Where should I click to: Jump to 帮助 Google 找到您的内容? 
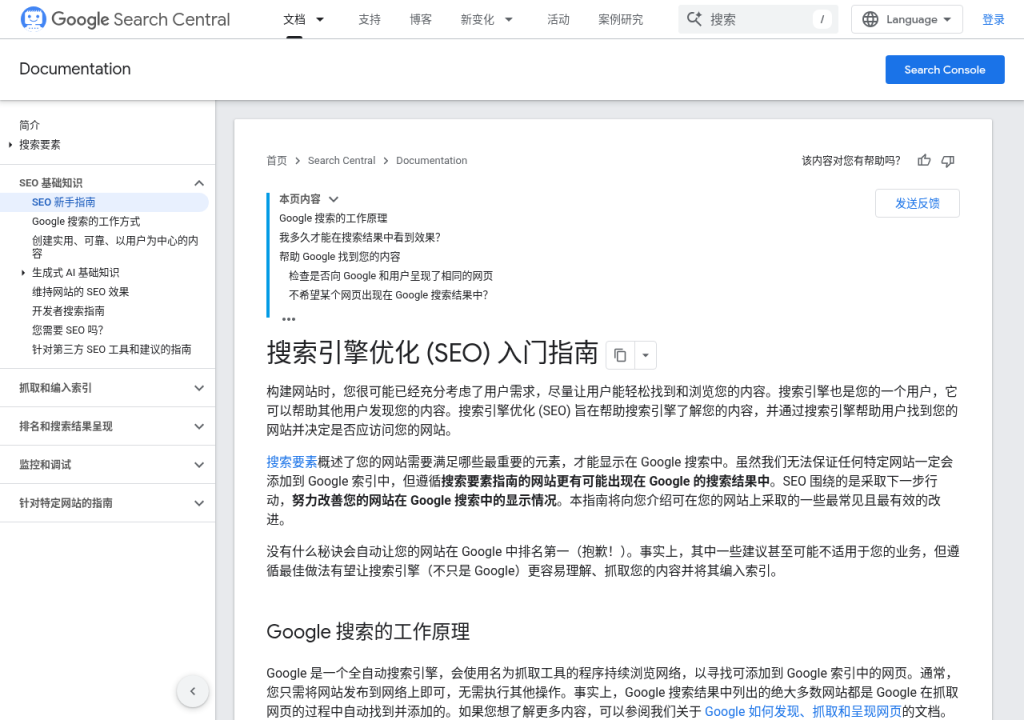click(340, 257)
